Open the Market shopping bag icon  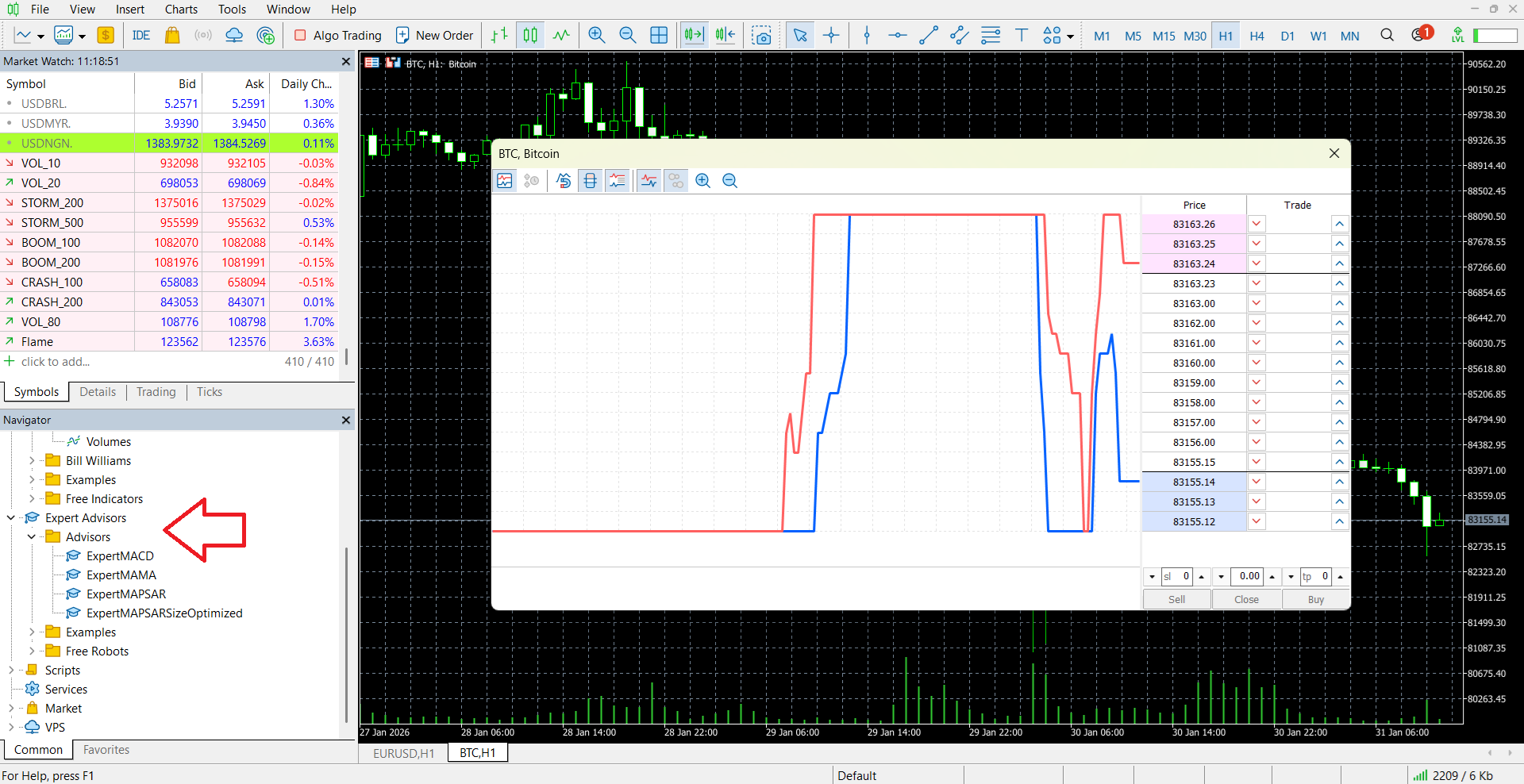171,35
